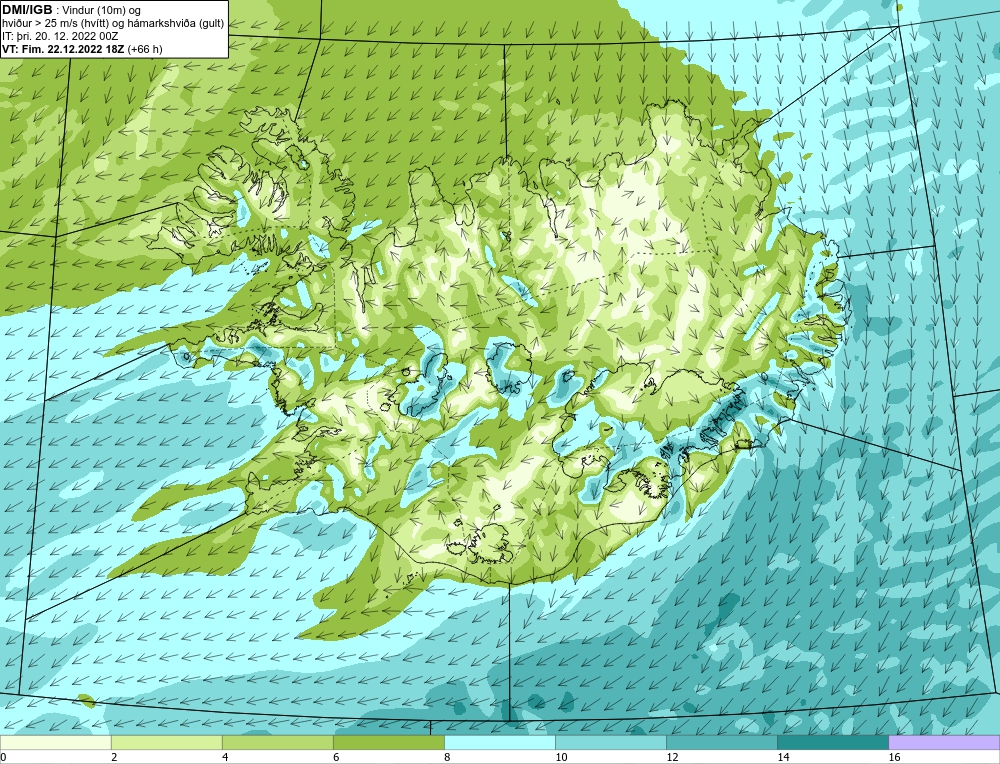This screenshot has width=1000, height=764.
Task: Click the 'hviður > 25 m/s (hvítt)' line
Action: tap(55, 24)
